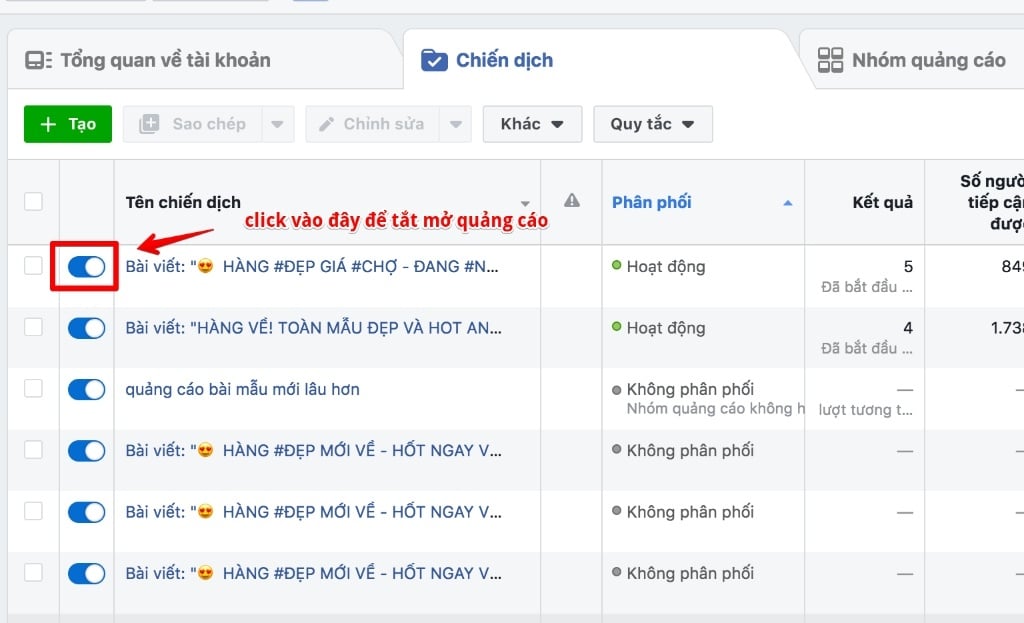Image resolution: width=1024 pixels, height=623 pixels.
Task: Open the Nhóm quảng cáo tab
Action: click(x=912, y=60)
